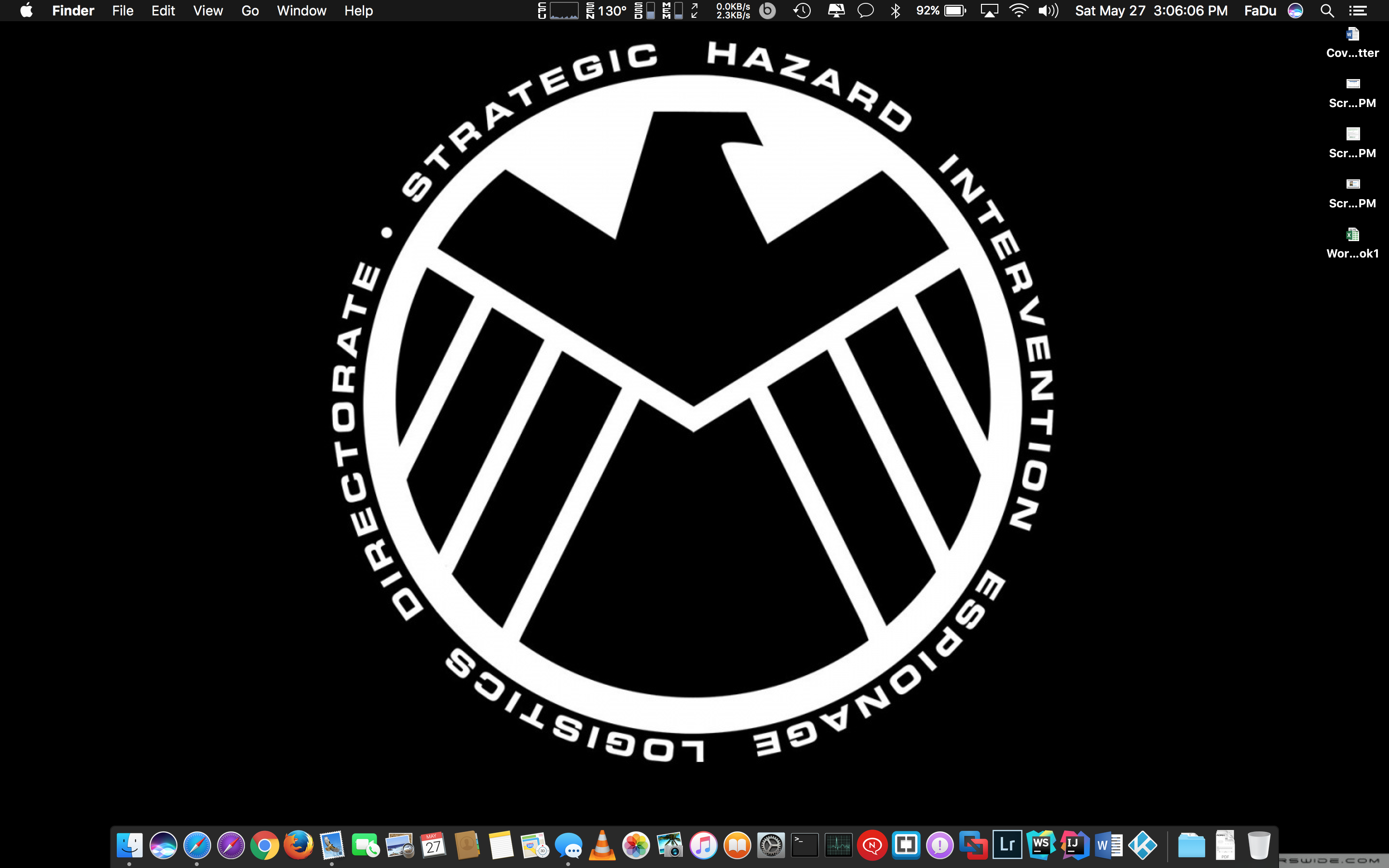1389x868 pixels.
Task: Open the Beats audio menu bar icon
Action: [x=767, y=10]
